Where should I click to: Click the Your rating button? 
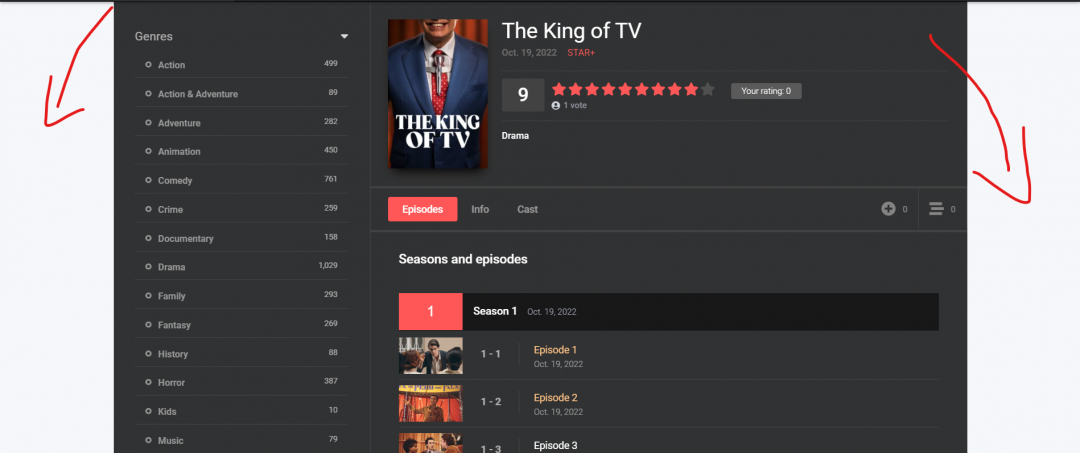pyautogui.click(x=766, y=91)
